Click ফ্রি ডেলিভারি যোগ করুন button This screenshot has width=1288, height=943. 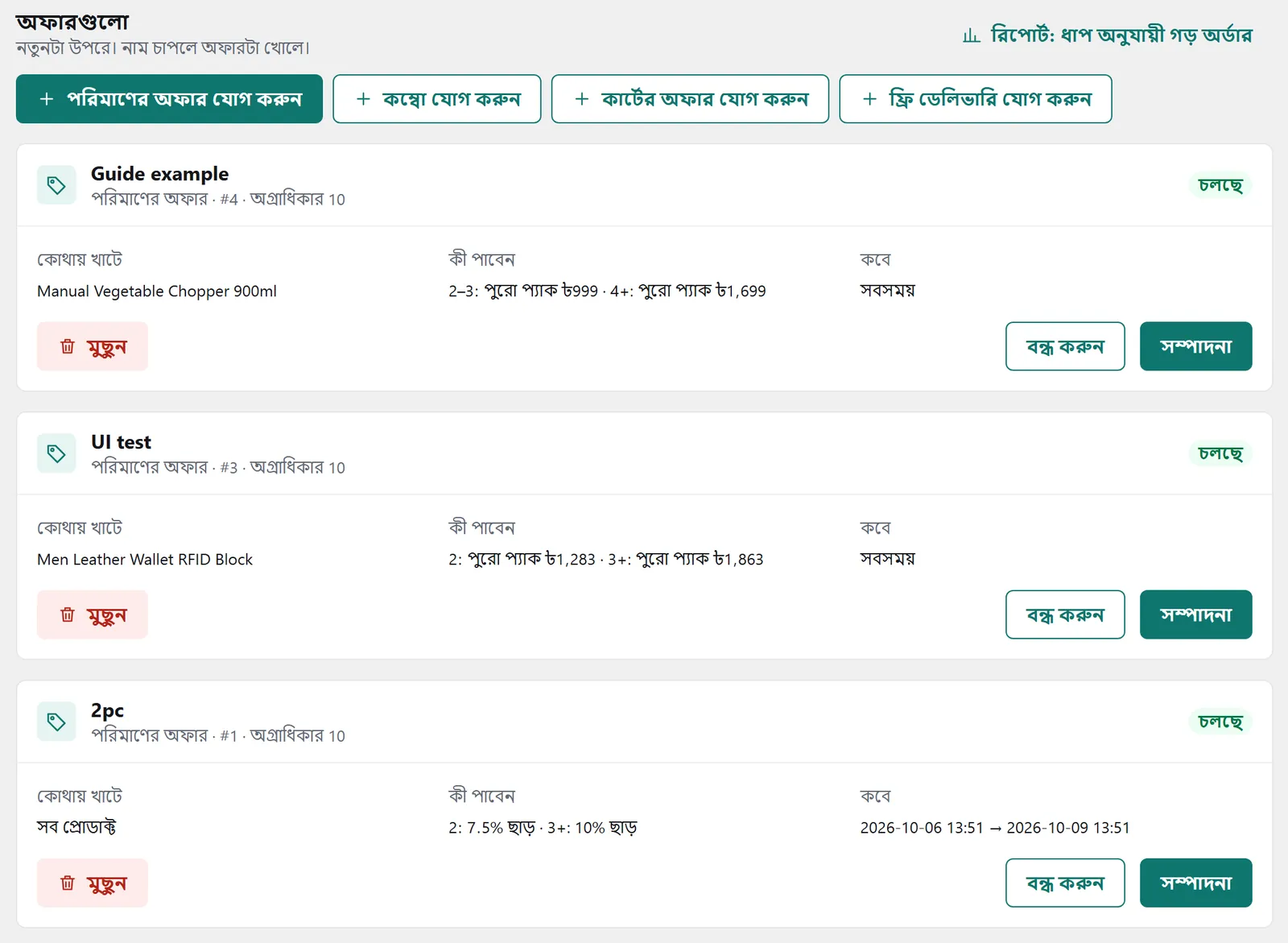point(976,99)
